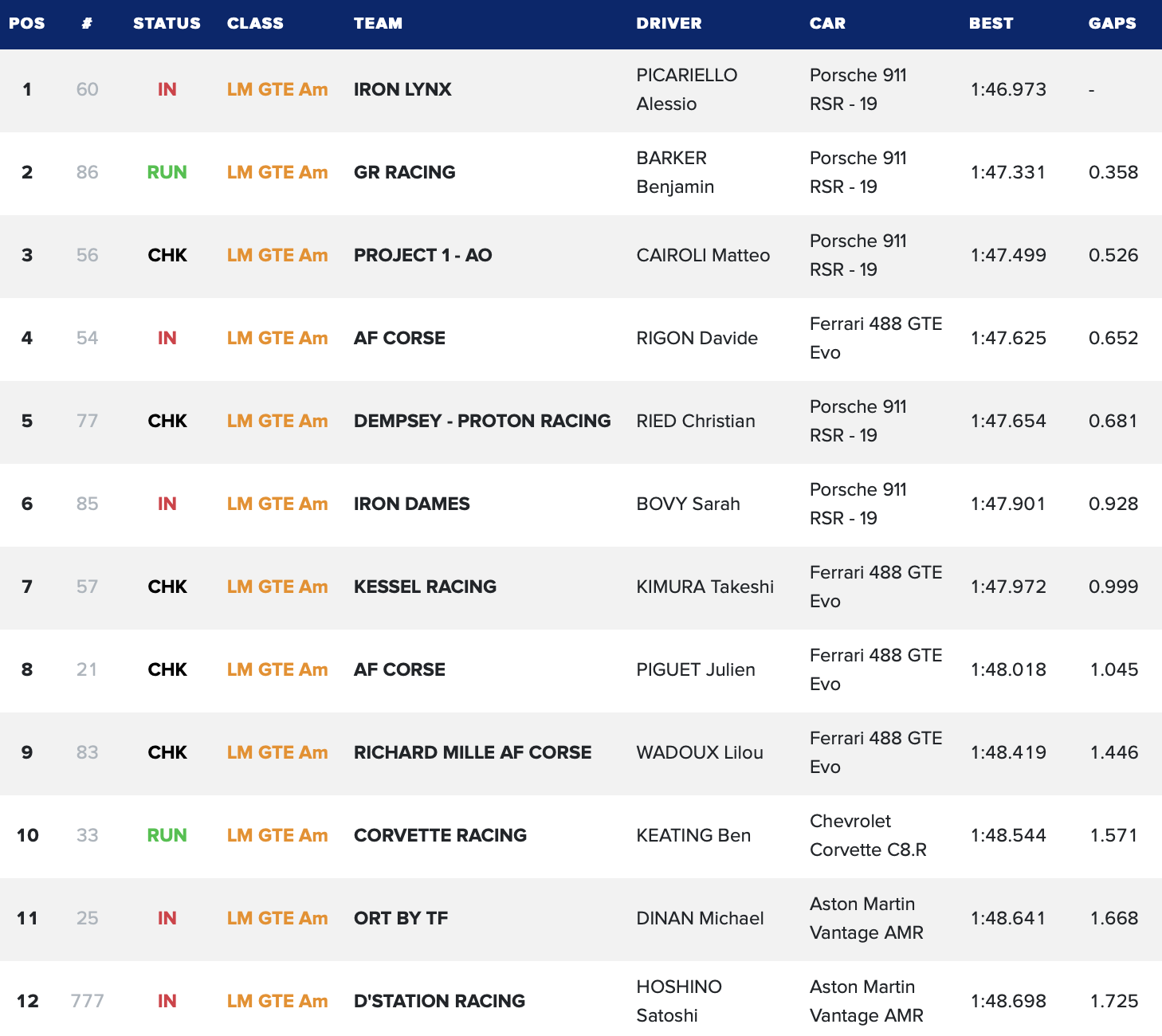Click driver HOSHINO Satoshi

[x=679, y=1001]
